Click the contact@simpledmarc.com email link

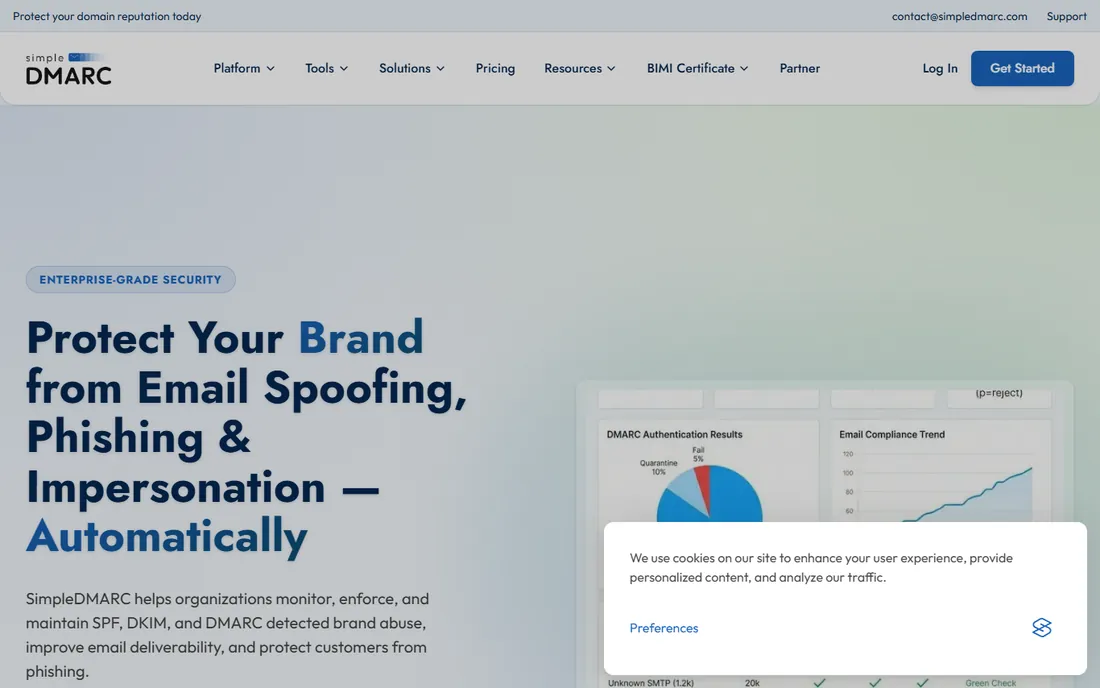(959, 16)
